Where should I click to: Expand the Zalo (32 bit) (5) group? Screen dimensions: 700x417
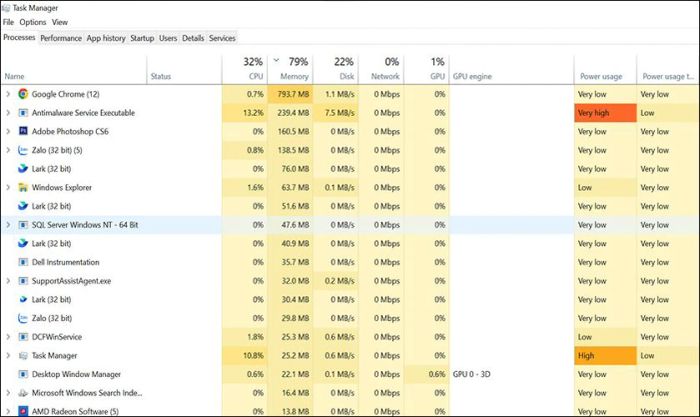(8, 150)
